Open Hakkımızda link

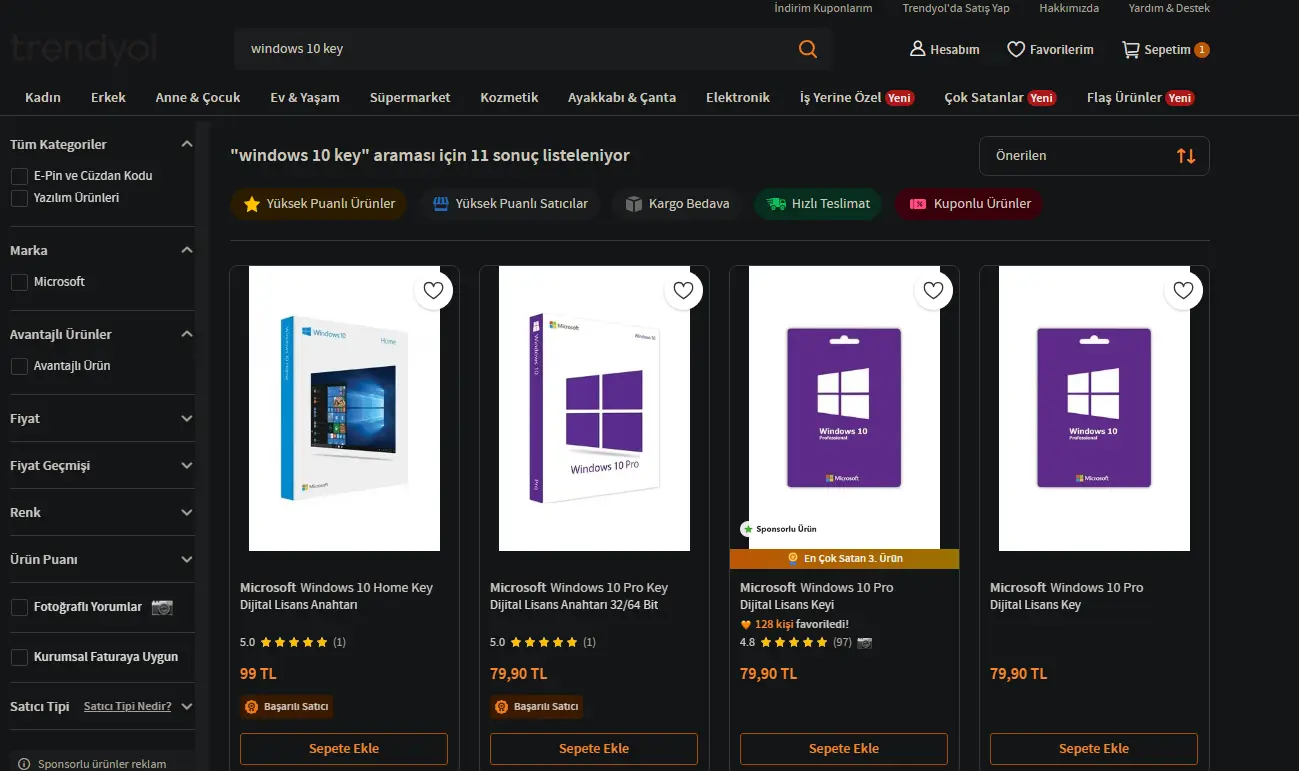(x=1069, y=8)
